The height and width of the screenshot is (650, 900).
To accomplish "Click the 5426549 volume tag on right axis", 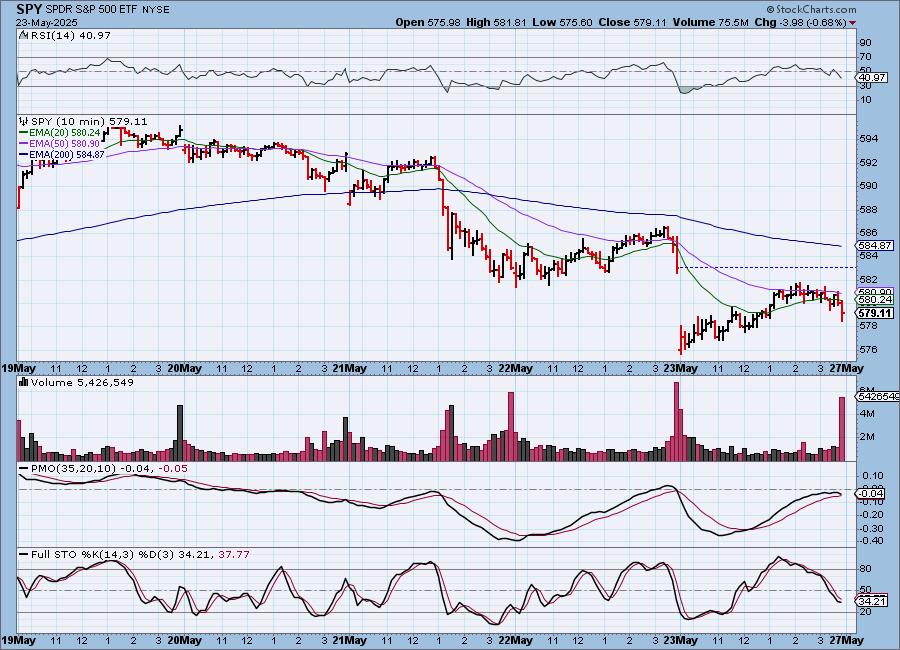I will pyautogui.click(x=878, y=396).
